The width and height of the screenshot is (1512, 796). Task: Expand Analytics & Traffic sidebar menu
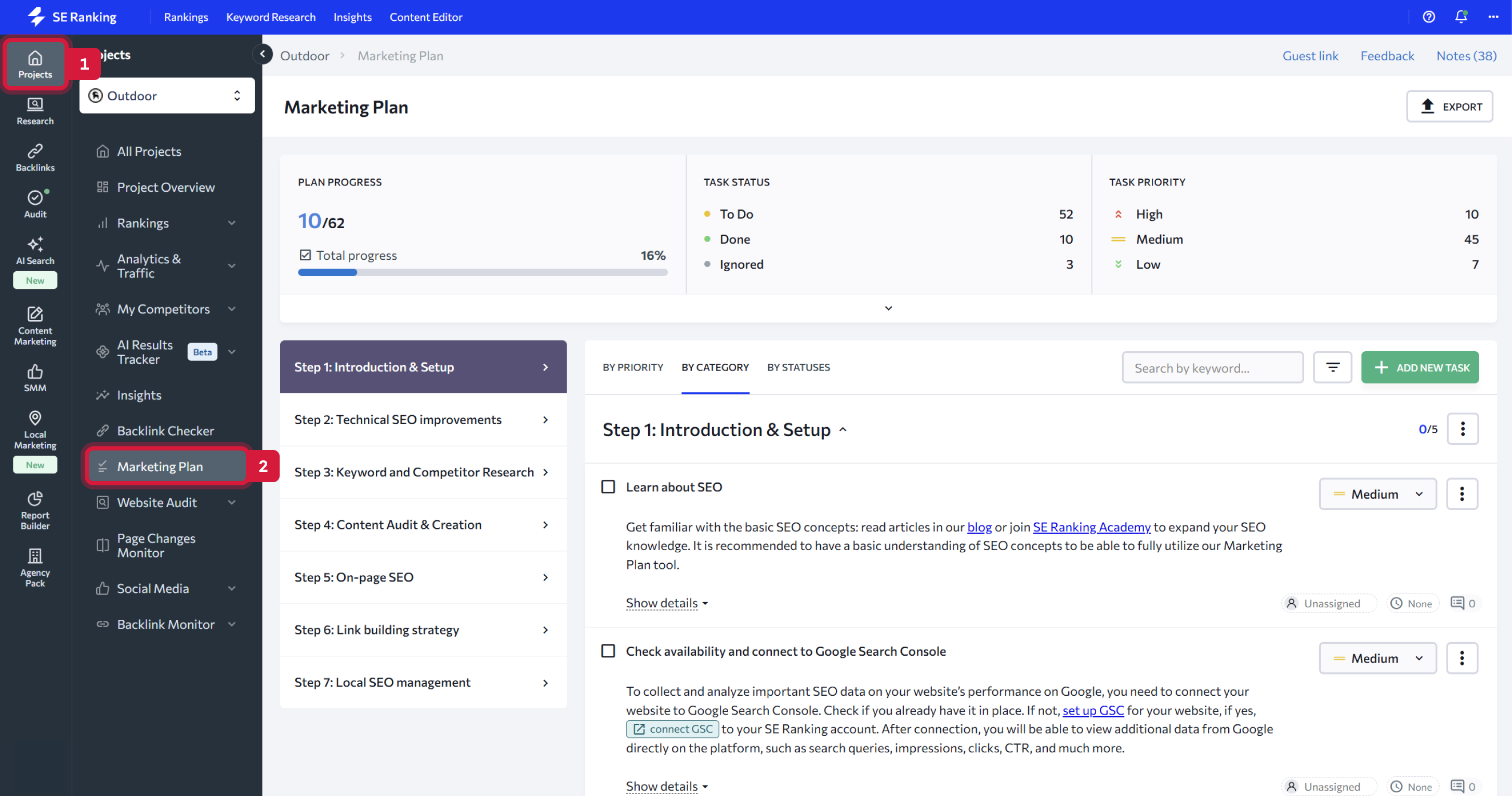pos(232,266)
